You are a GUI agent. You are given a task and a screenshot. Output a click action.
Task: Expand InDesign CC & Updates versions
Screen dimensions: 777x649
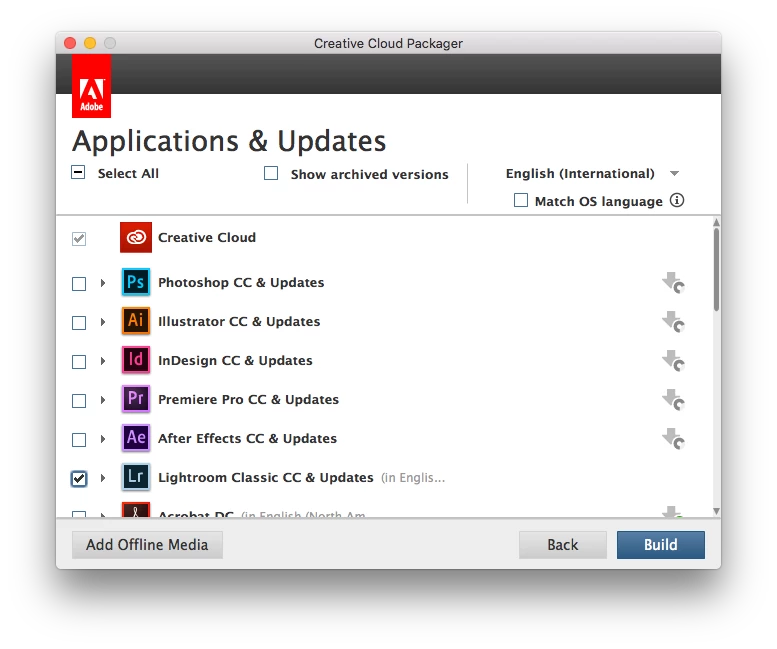point(103,361)
